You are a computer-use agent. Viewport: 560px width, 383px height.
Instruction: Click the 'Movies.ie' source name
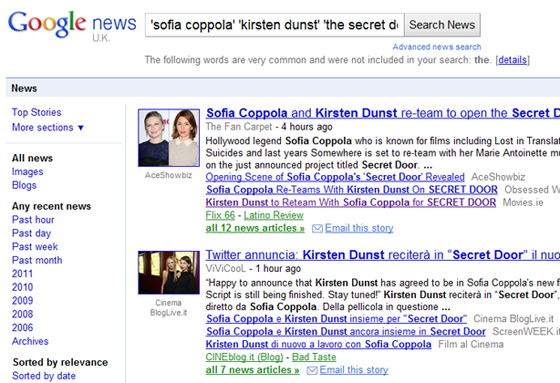523,203
